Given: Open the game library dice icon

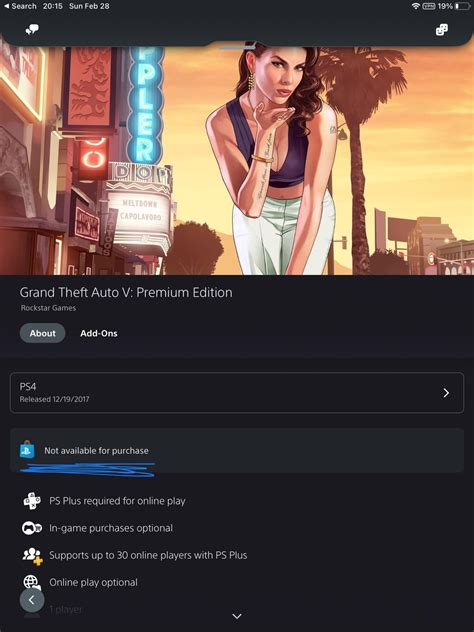Looking at the screenshot, I should pos(442,29).
